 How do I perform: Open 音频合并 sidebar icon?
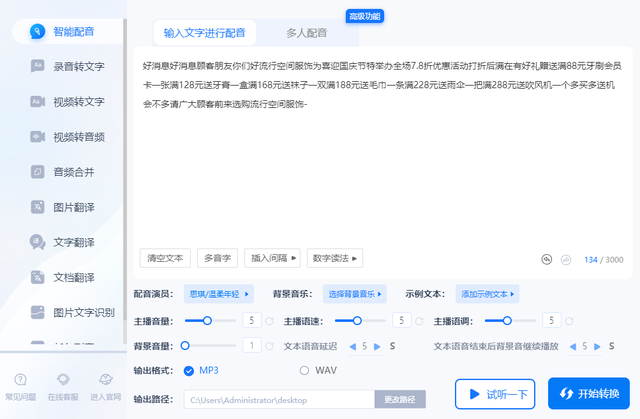pyautogui.click(x=37, y=172)
